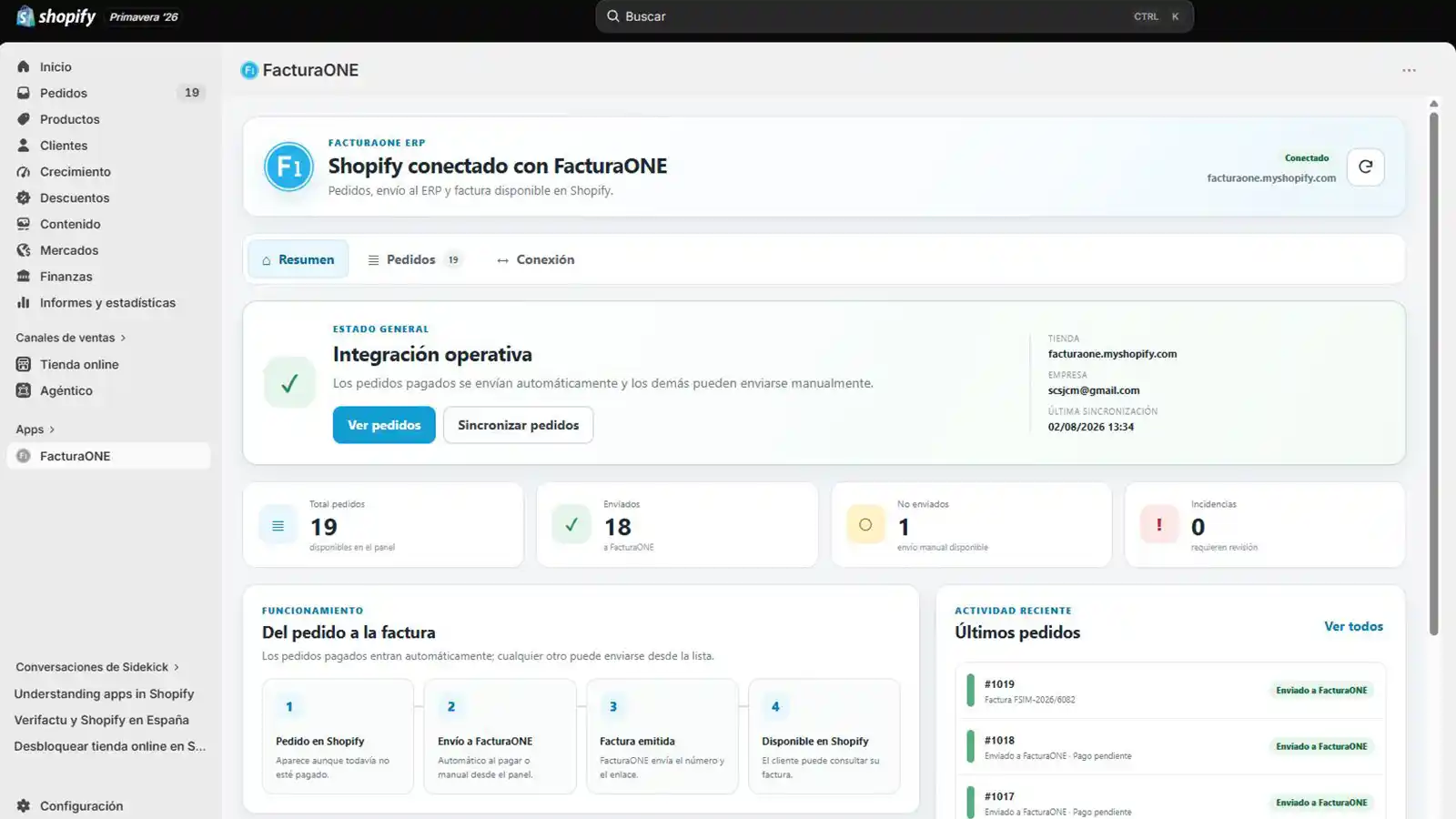Image resolution: width=1456 pixels, height=819 pixels.
Task: Click the FacturaONE icon beside page title
Action: [249, 70]
